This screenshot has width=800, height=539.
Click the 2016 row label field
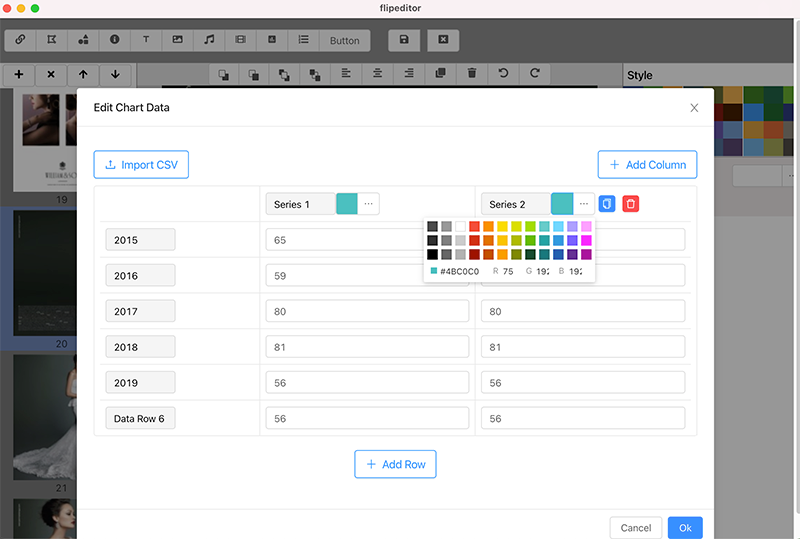pos(140,276)
